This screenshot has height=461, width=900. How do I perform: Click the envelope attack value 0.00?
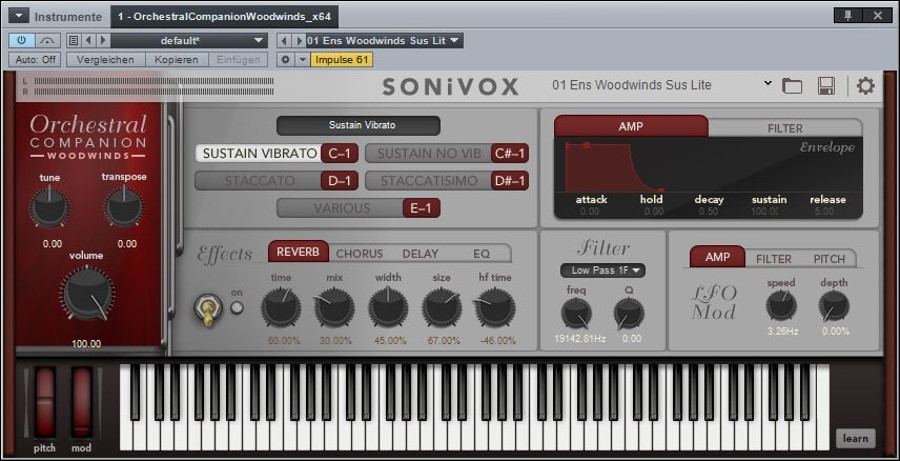(589, 211)
